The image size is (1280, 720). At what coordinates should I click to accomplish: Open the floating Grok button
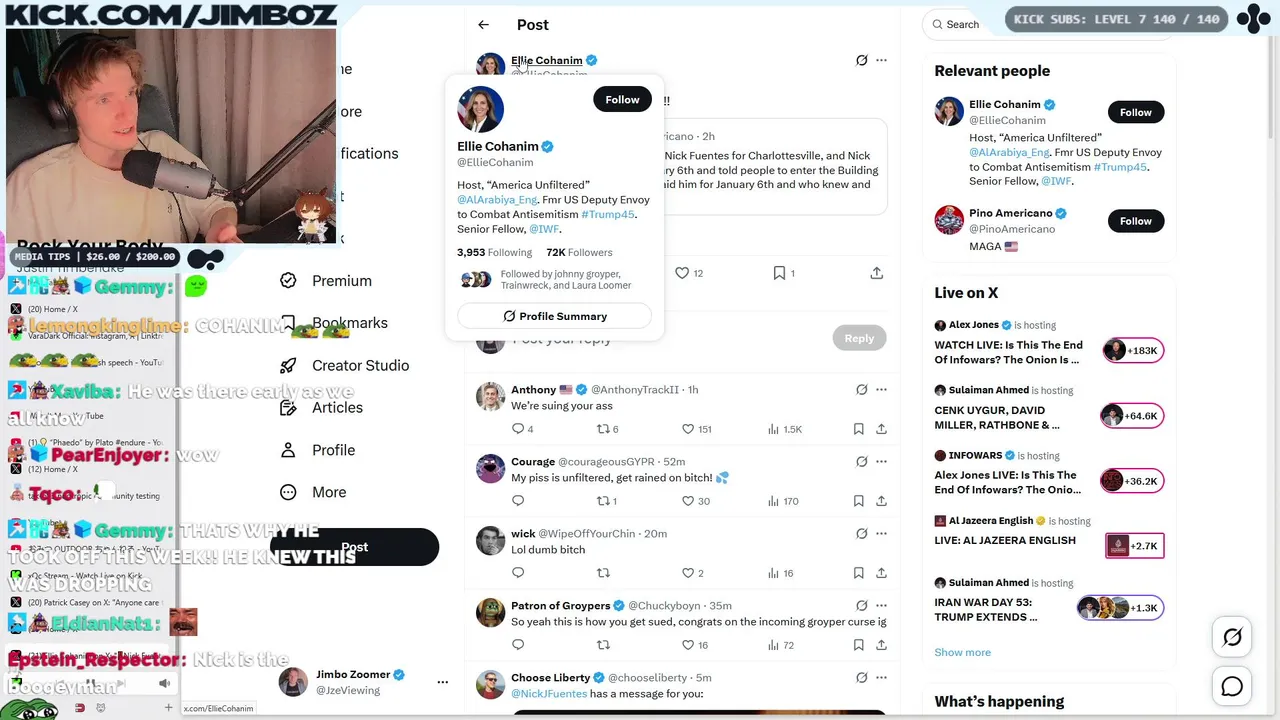1232,637
